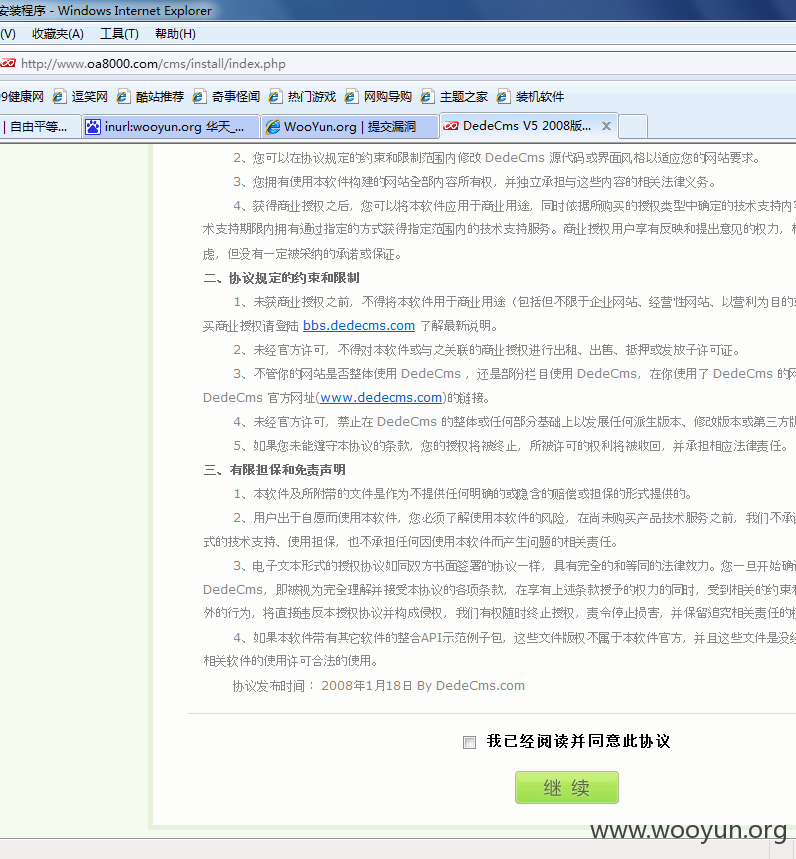Screen dimensions: 796x859
Task: Click the heading 二、协议规定的约束和限制
Action: tap(282, 278)
